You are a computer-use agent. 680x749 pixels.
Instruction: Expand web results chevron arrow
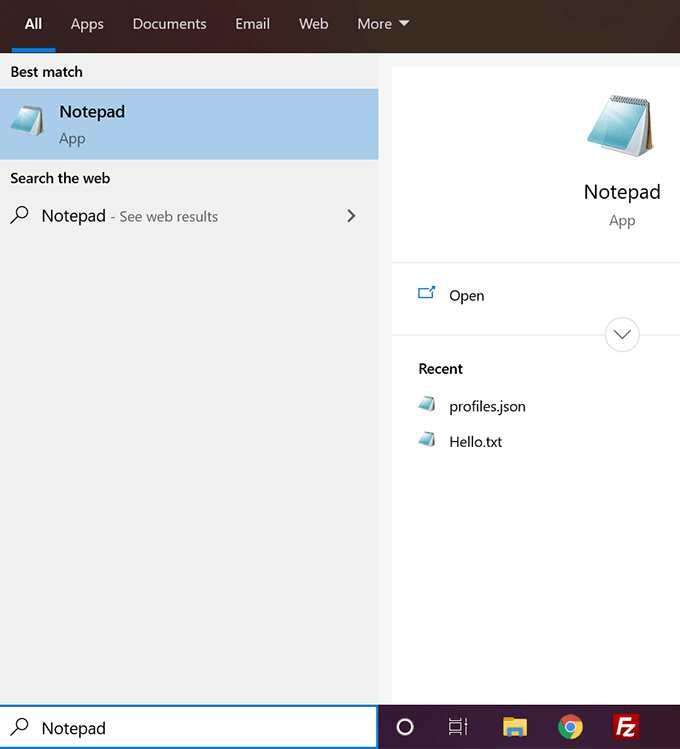click(351, 216)
